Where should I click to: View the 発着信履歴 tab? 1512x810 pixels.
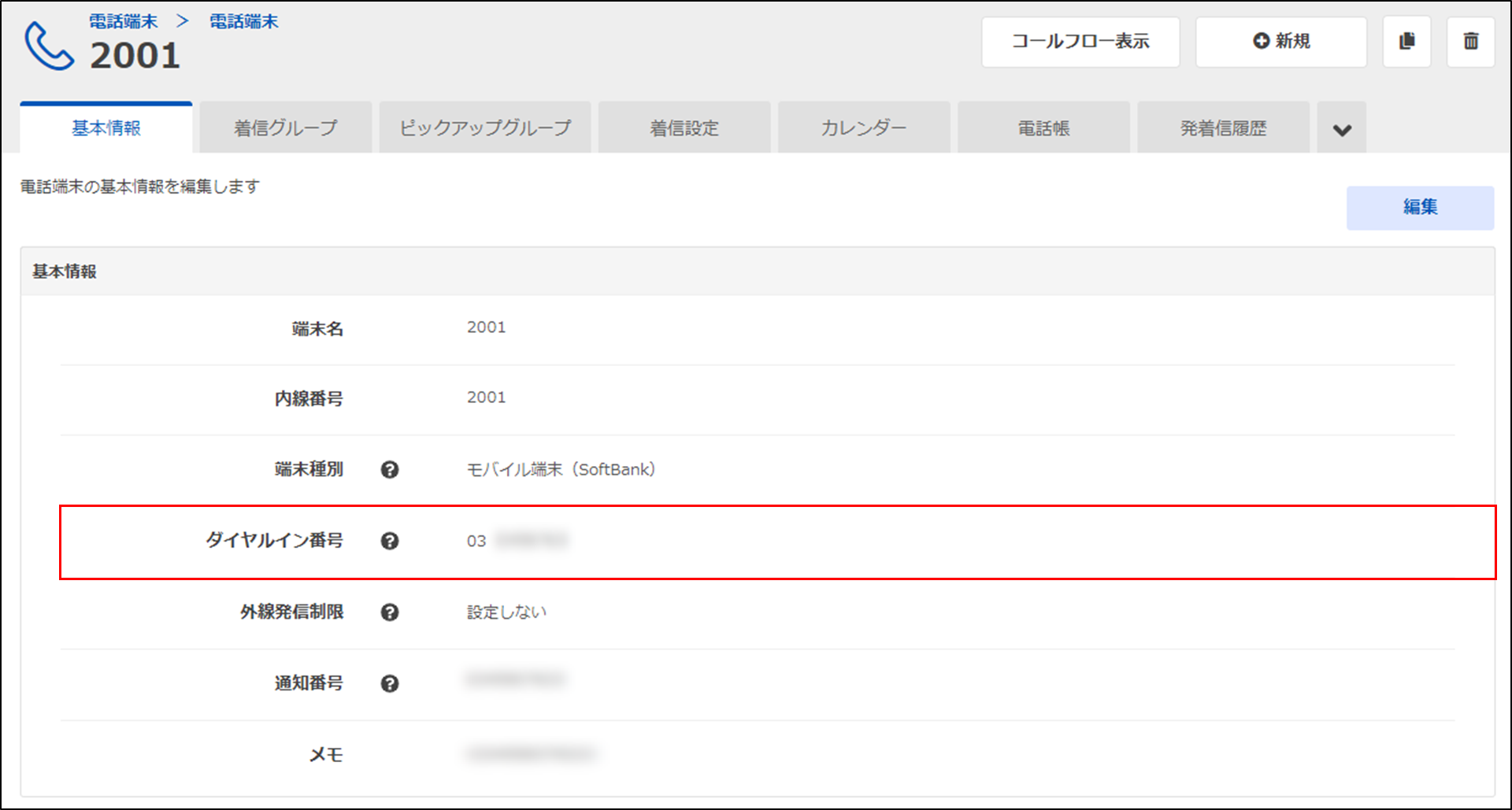1223,128
